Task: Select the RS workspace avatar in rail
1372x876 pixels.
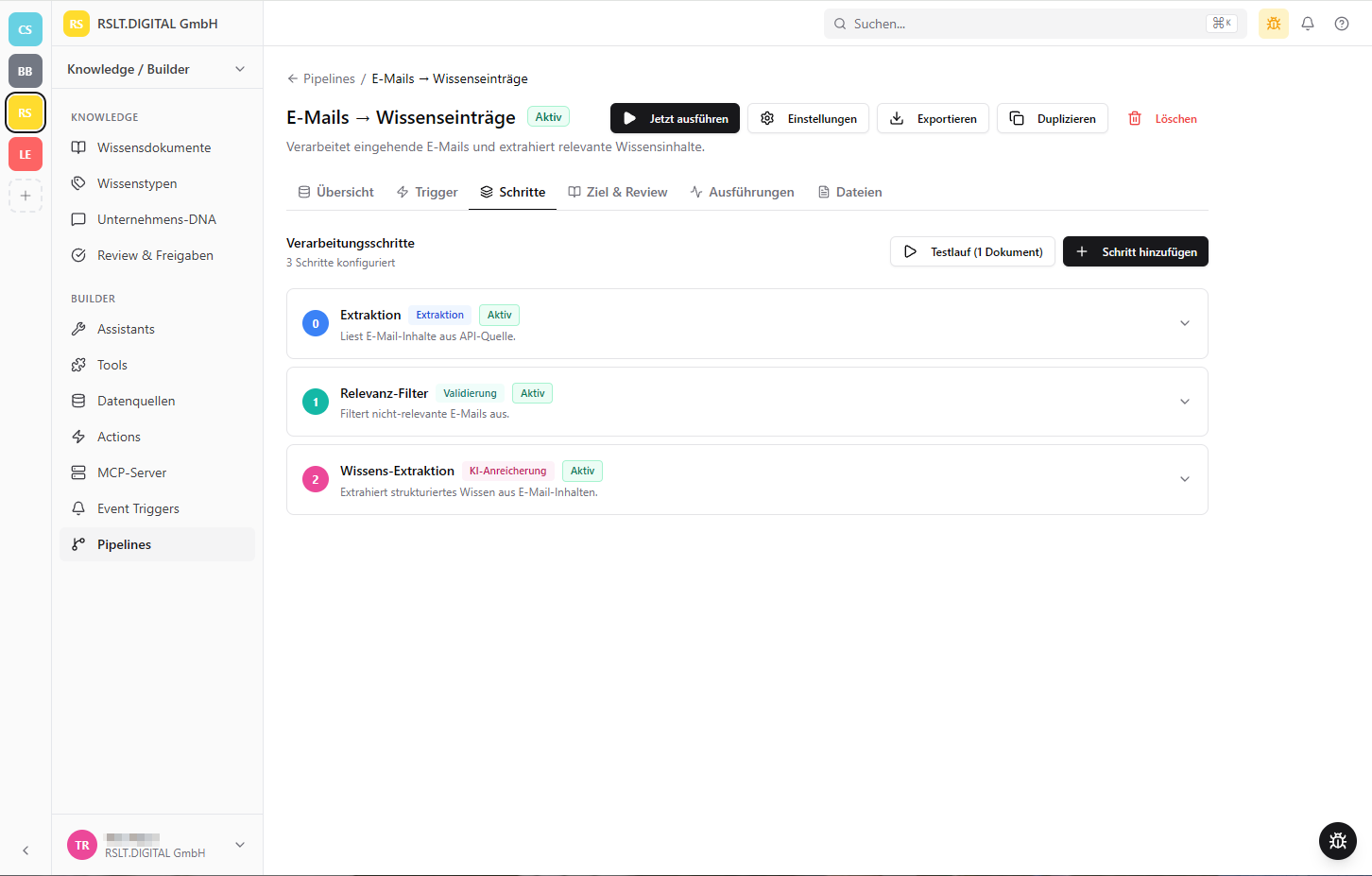Action: (26, 112)
